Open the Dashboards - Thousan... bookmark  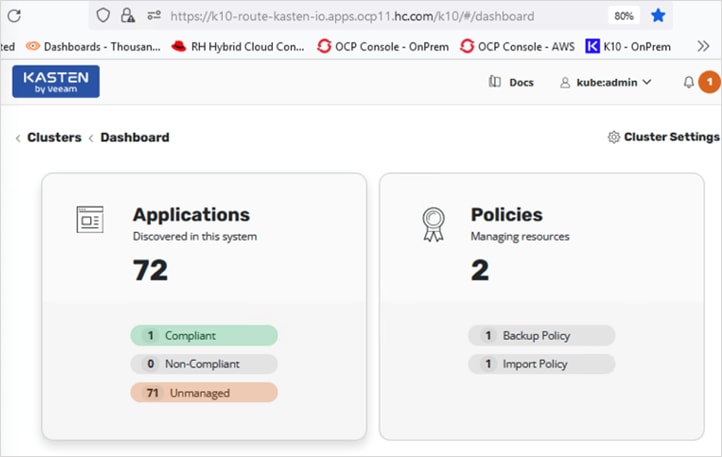coord(93,47)
